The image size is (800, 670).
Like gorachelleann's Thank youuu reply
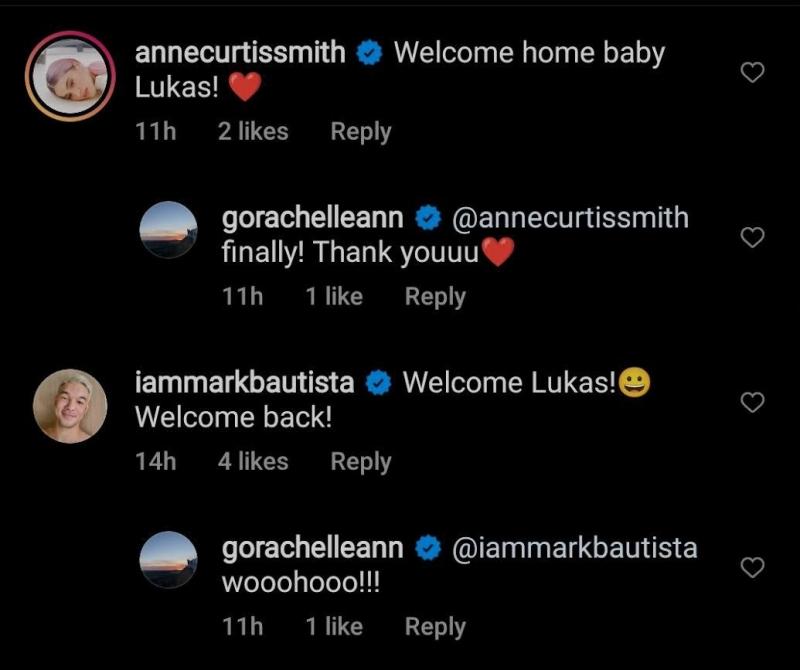pyautogui.click(x=752, y=237)
